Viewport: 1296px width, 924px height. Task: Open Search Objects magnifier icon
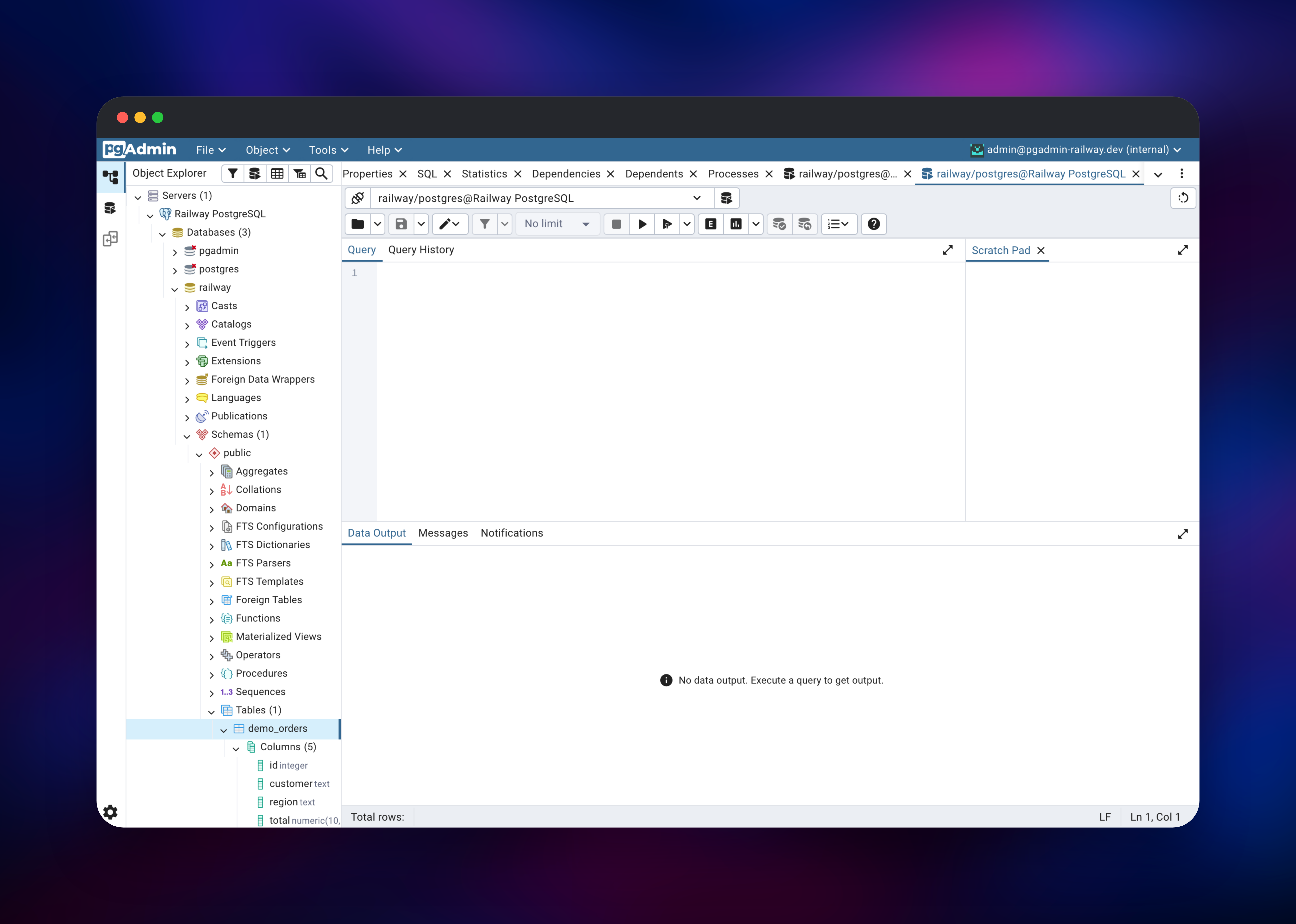(x=322, y=174)
